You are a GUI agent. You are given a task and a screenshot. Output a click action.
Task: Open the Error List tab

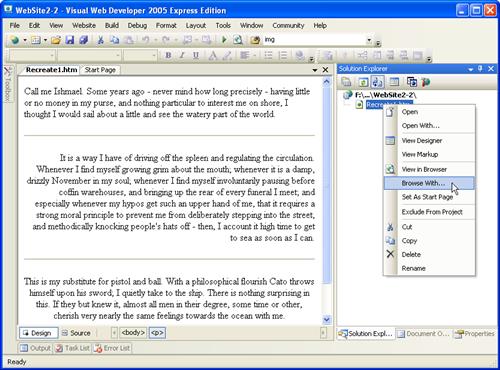[112, 348]
